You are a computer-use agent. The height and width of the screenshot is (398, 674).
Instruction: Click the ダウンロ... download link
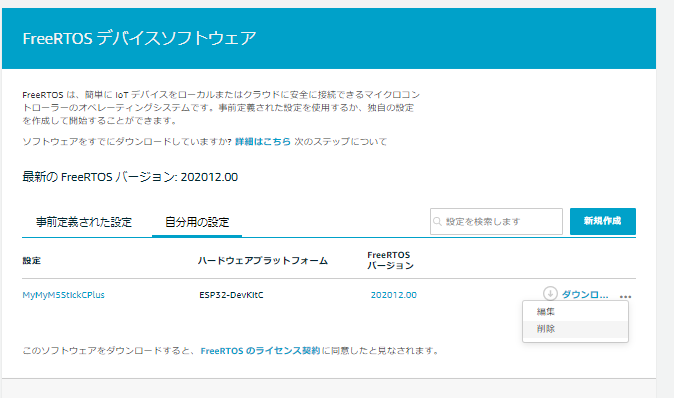coord(585,294)
